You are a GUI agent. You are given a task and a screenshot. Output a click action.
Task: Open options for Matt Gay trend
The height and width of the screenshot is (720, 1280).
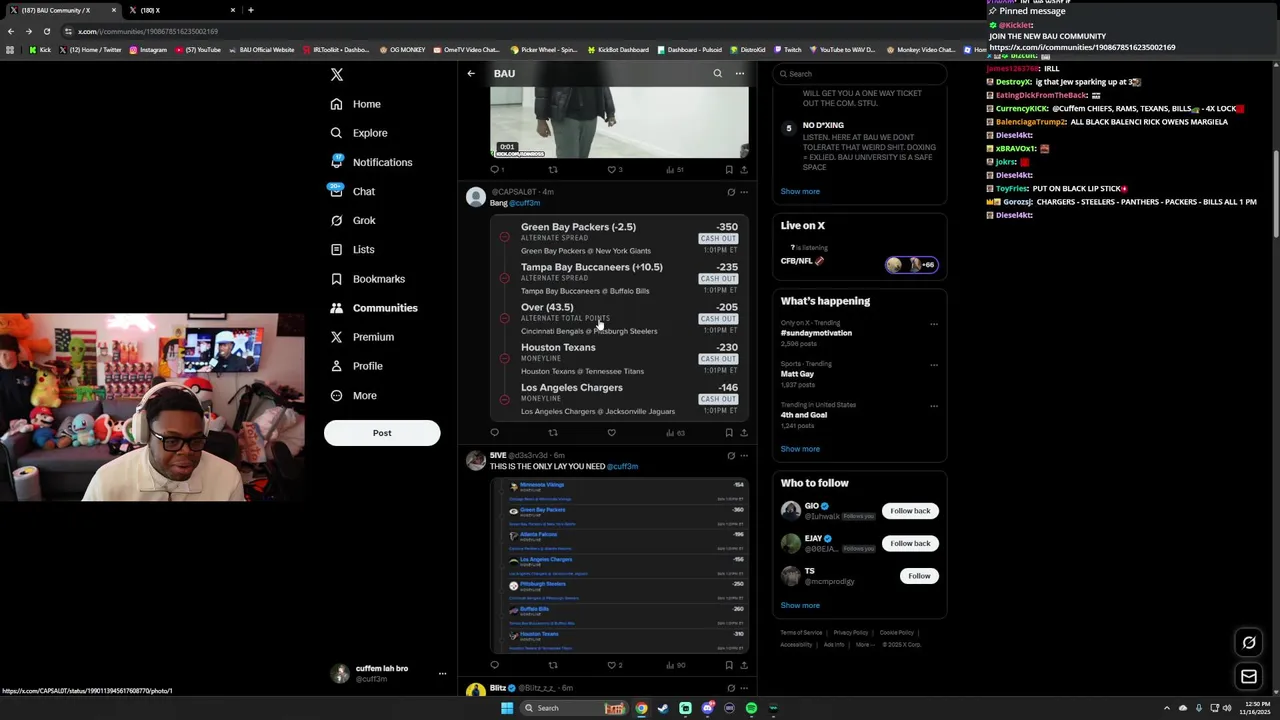(934, 365)
